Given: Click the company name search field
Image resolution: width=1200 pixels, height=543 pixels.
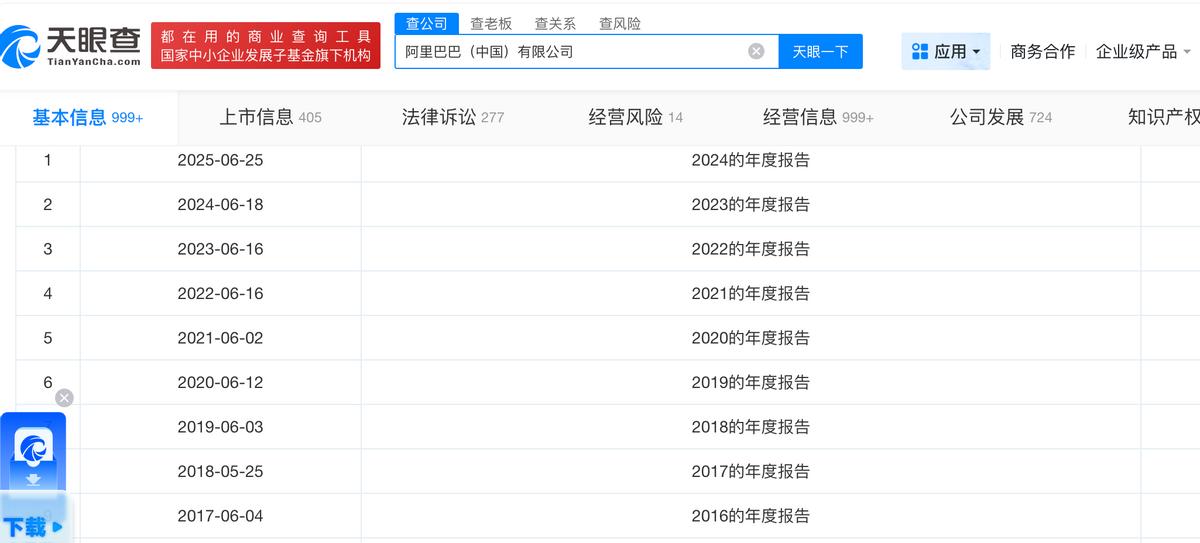Looking at the screenshot, I should click(x=570, y=51).
